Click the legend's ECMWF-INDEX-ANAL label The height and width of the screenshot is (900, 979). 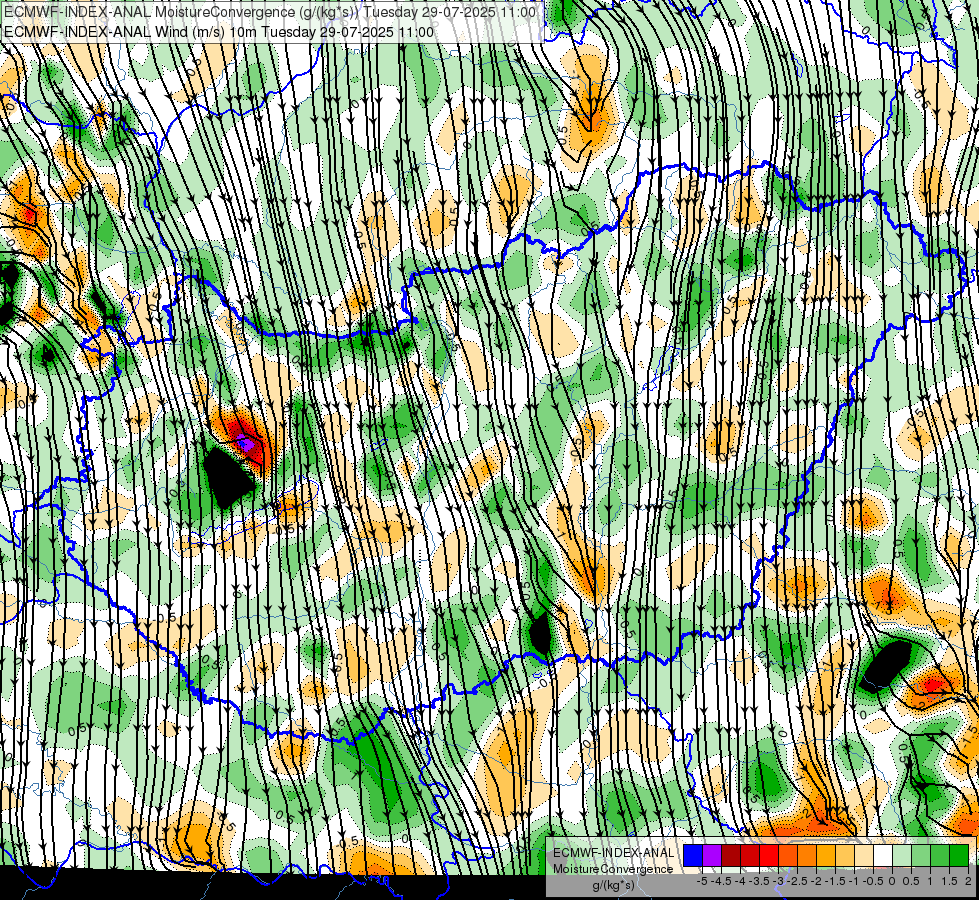(613, 853)
